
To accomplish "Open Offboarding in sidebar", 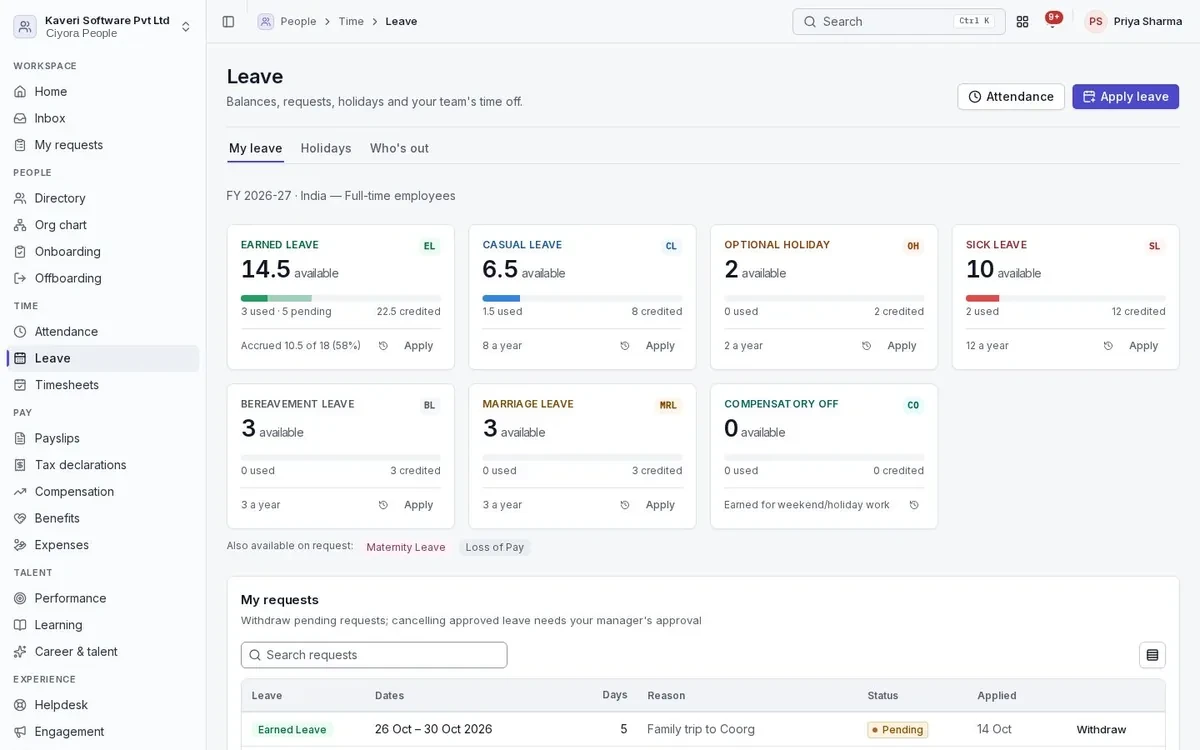I will click(102, 278).
